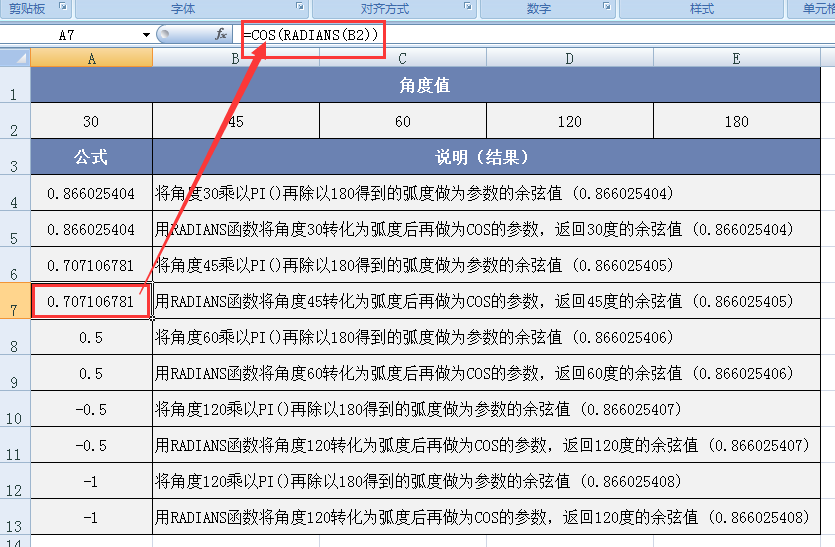The image size is (835, 547).
Task: Click row 11 RADIANS description ending 0.866025407
Action: pos(486,445)
